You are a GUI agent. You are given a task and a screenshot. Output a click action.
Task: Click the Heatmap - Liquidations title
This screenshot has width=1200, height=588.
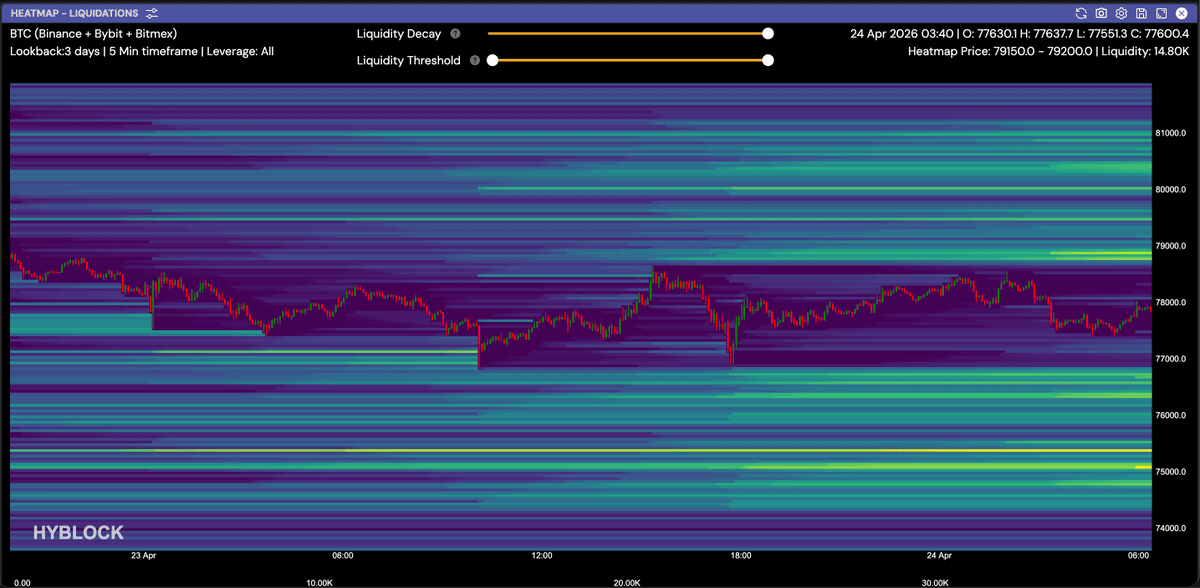click(75, 13)
